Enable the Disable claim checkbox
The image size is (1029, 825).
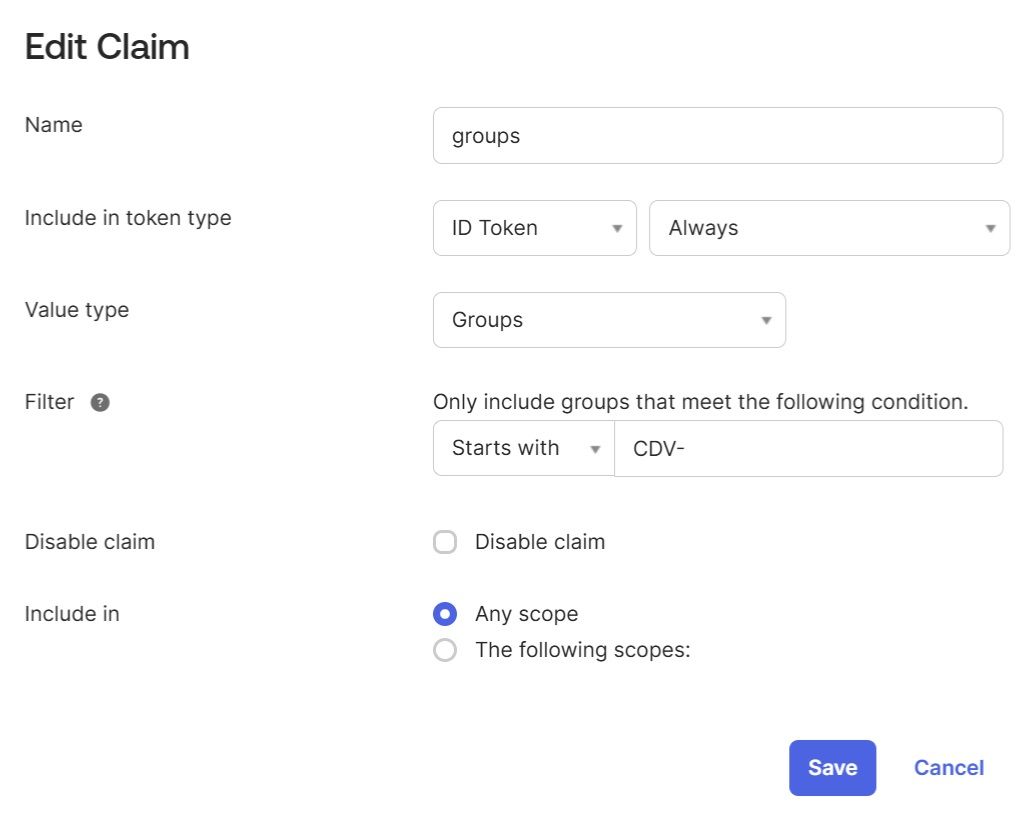[445, 542]
